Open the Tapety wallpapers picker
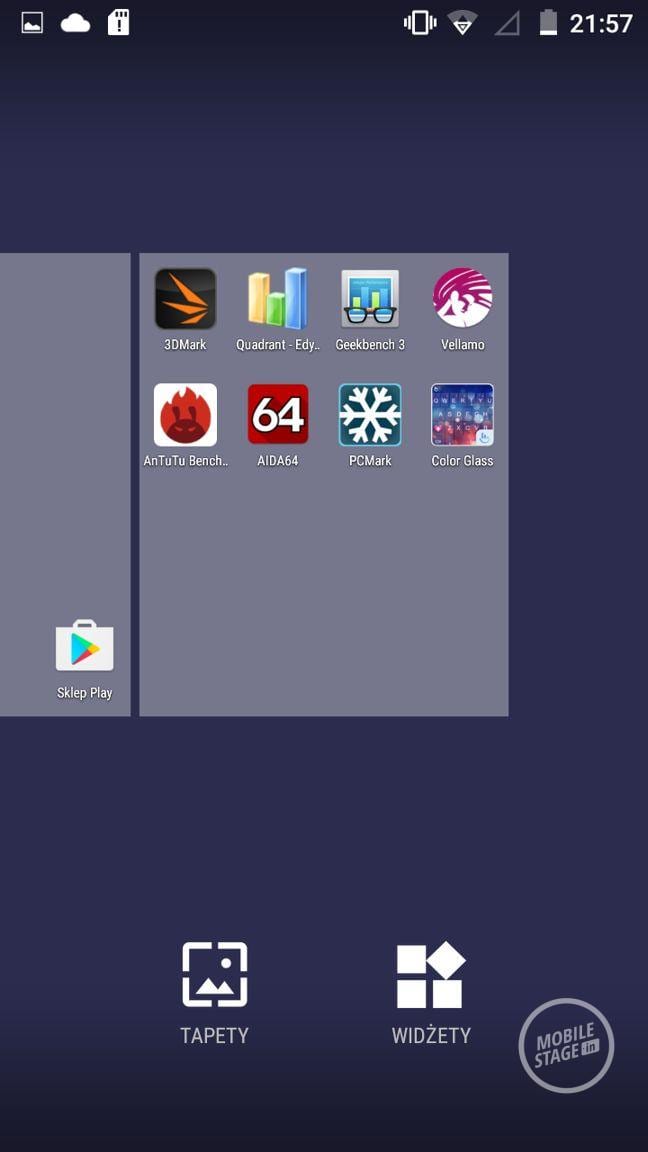The width and height of the screenshot is (648, 1152). point(214,975)
